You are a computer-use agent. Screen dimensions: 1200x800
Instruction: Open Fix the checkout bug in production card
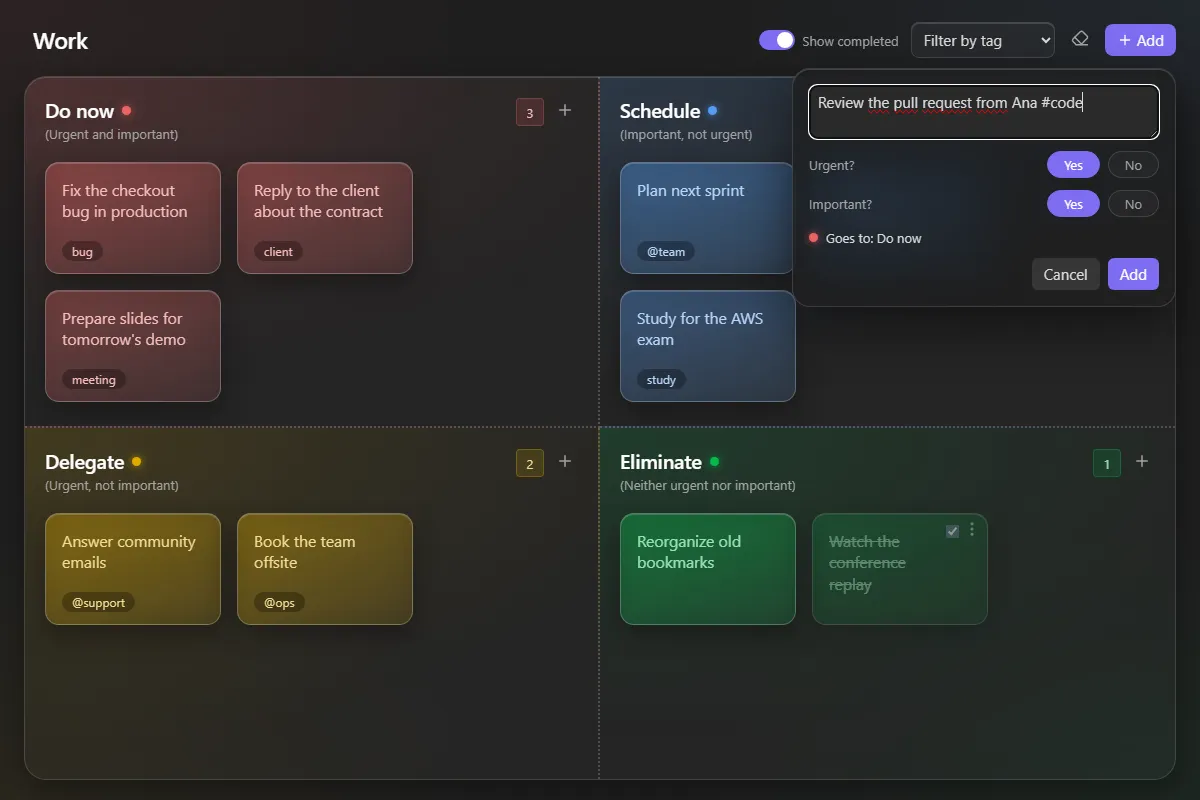tap(133, 218)
